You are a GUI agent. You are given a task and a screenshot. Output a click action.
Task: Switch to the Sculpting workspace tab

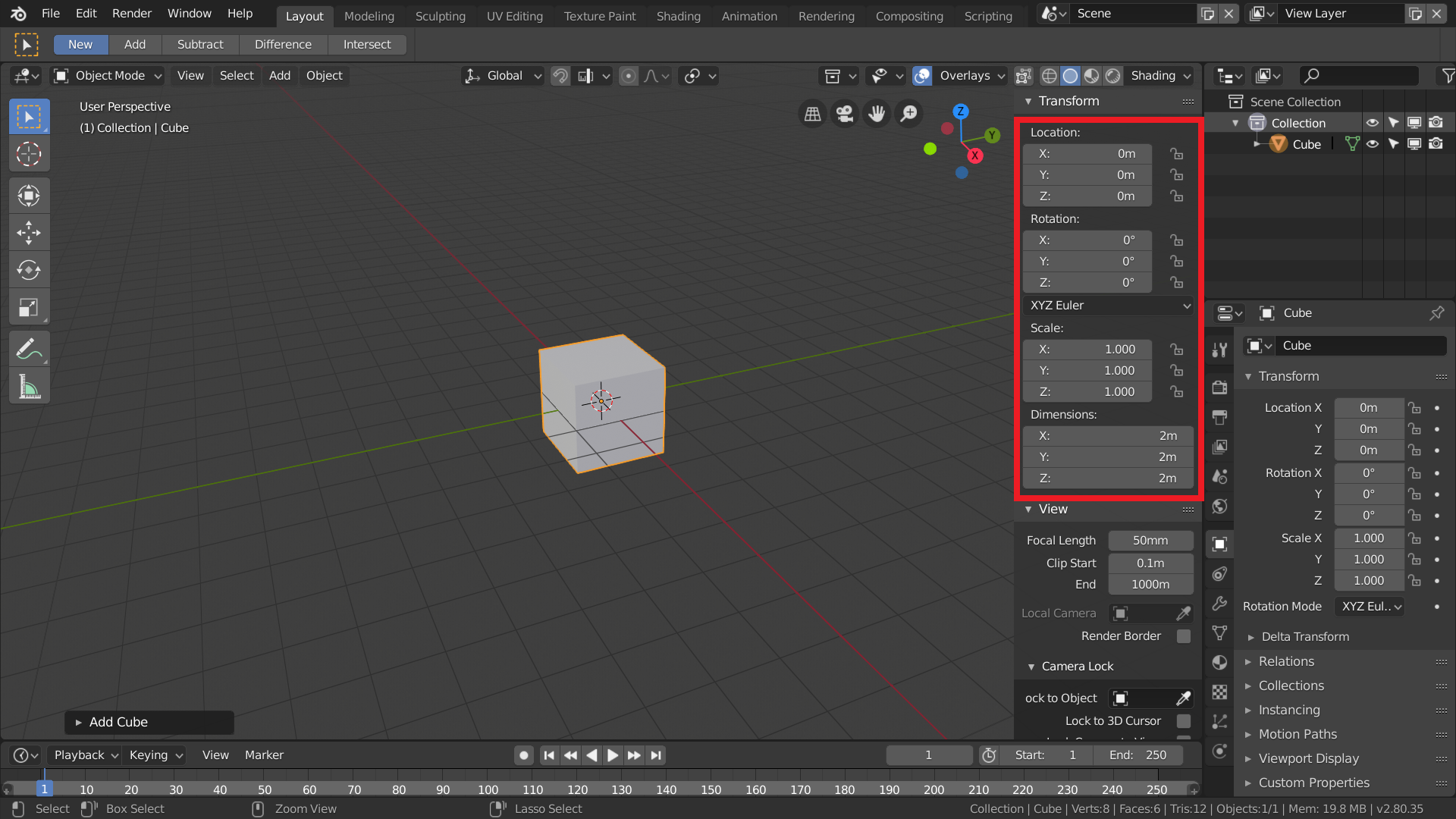point(440,16)
